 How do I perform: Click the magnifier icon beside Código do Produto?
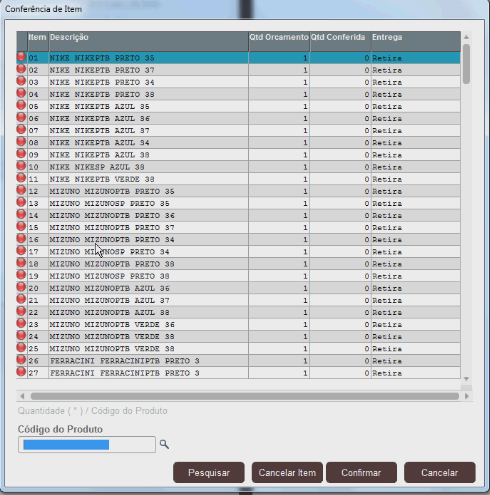164,444
